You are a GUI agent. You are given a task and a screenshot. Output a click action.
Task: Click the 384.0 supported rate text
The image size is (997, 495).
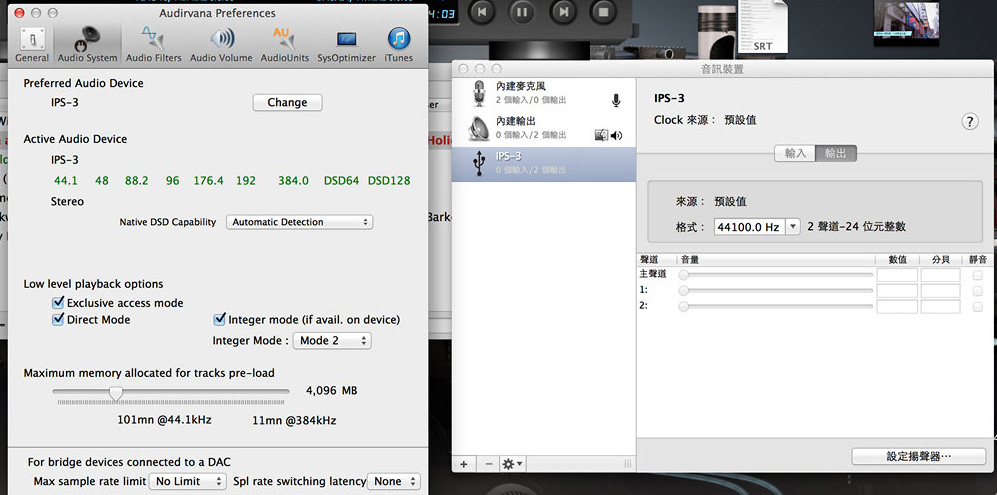coord(293,181)
